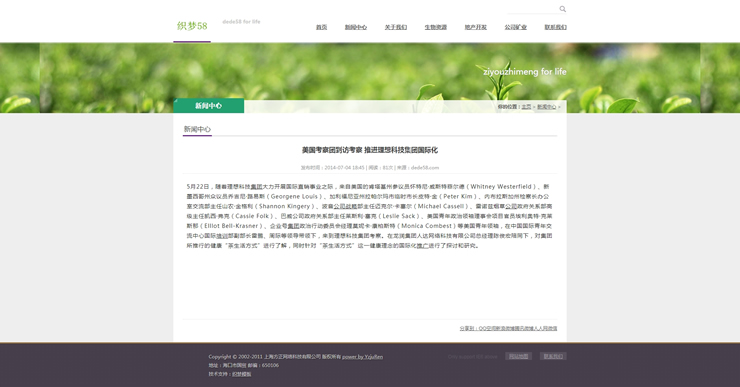Click the search magnifier icon
This screenshot has height=387, width=740.
pos(563,9)
